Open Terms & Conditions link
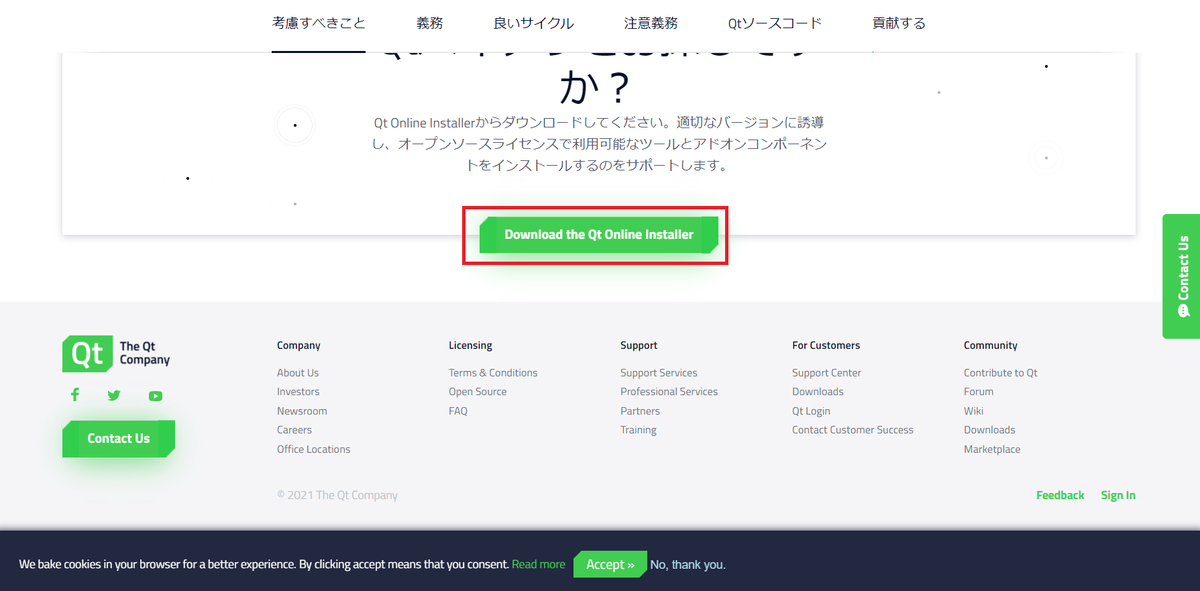The image size is (1200, 591). click(493, 373)
